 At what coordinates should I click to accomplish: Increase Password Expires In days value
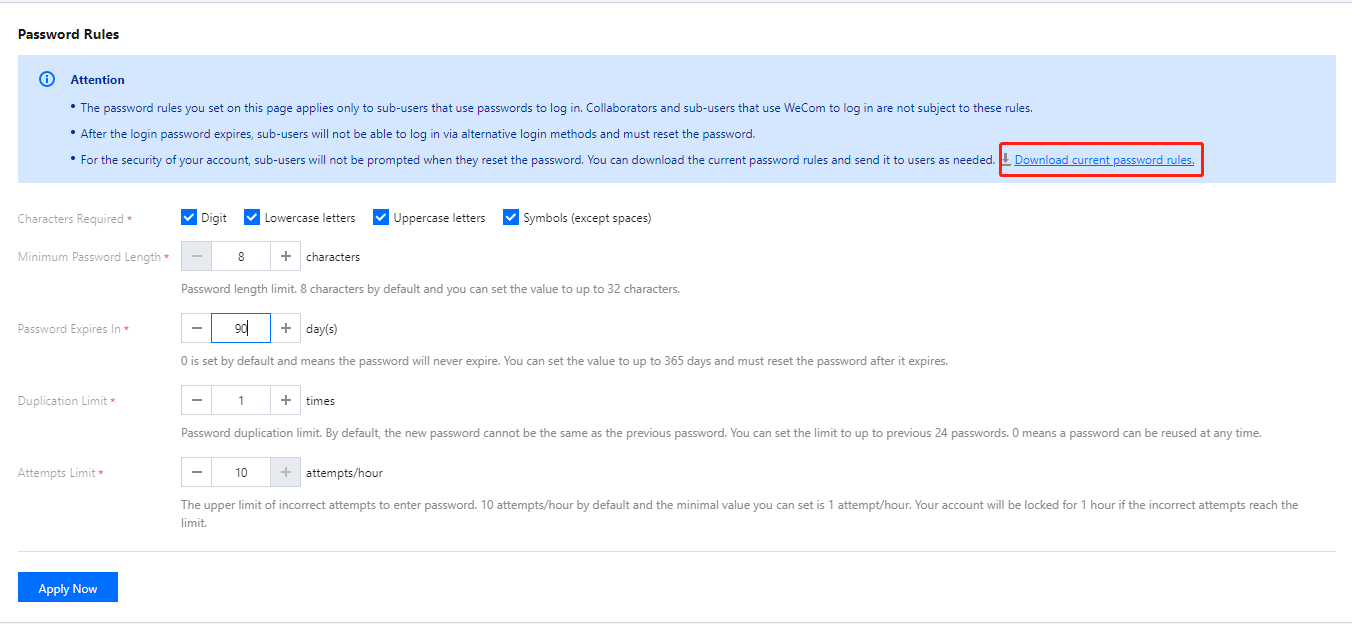click(x=286, y=329)
